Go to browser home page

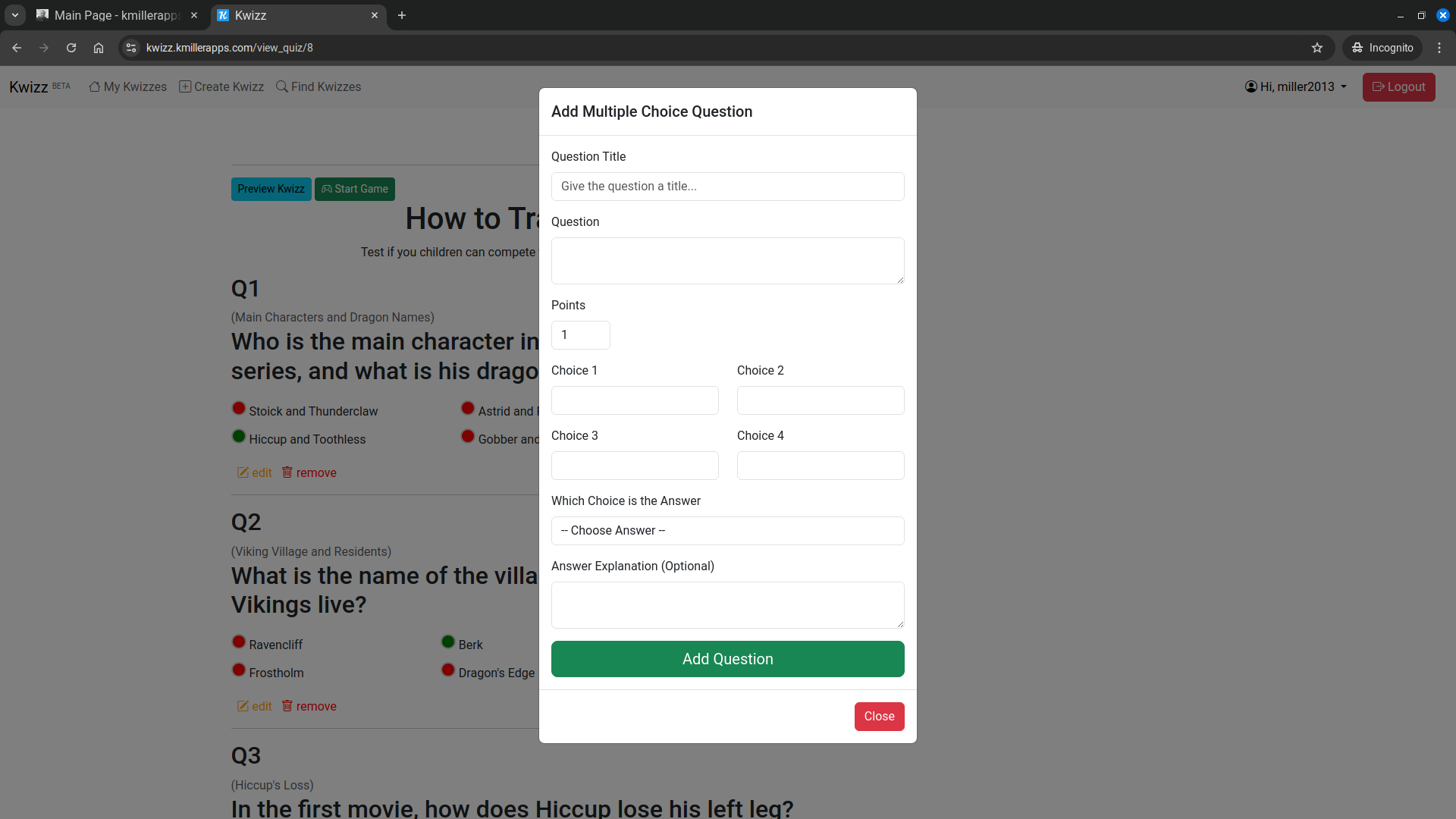pyautogui.click(x=99, y=48)
